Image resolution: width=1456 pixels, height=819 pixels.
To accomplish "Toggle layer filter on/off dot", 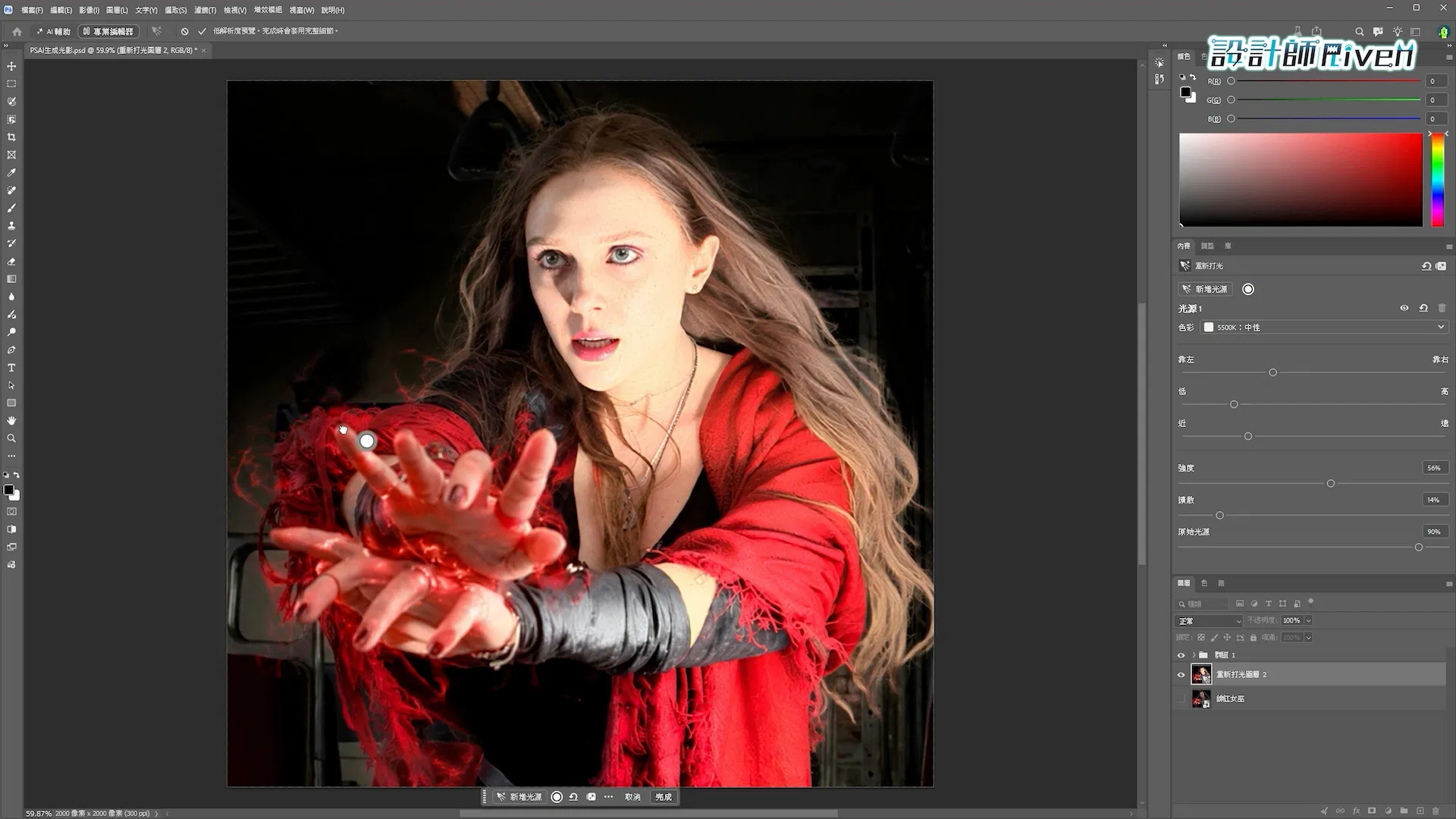I will coord(1310,602).
